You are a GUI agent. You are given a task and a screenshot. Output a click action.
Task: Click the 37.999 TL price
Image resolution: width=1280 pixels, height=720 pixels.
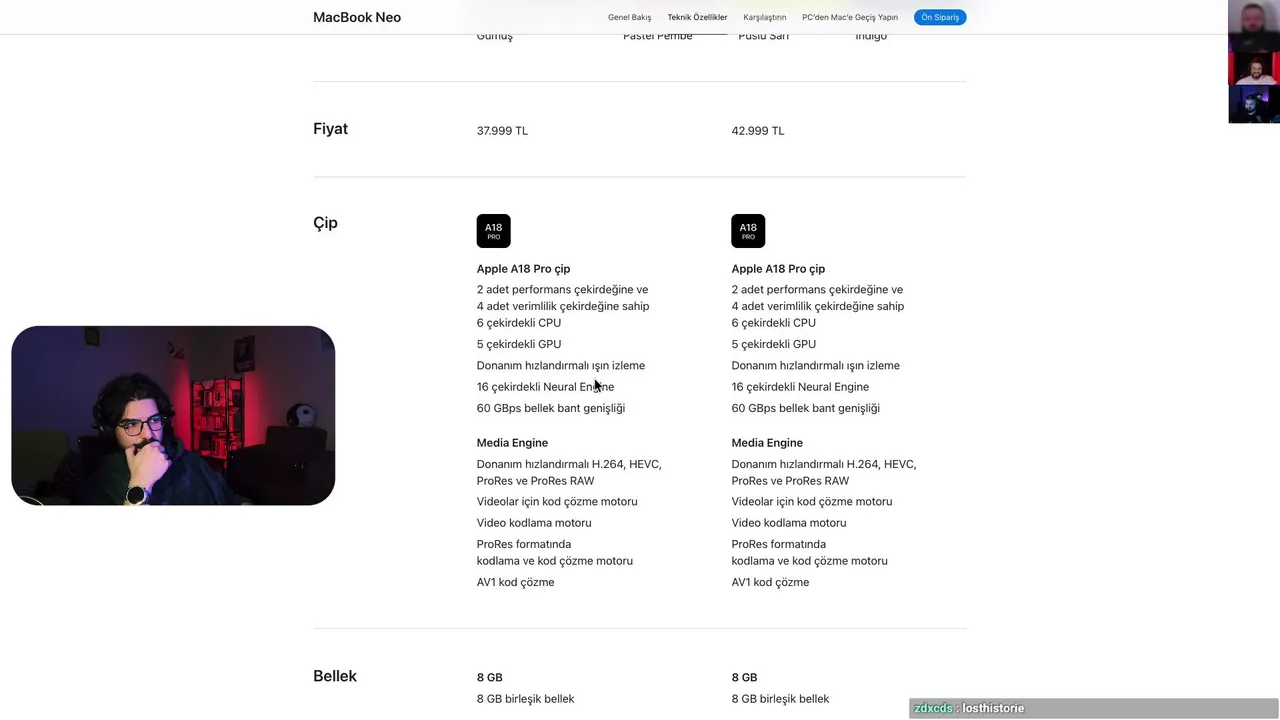[x=502, y=131]
